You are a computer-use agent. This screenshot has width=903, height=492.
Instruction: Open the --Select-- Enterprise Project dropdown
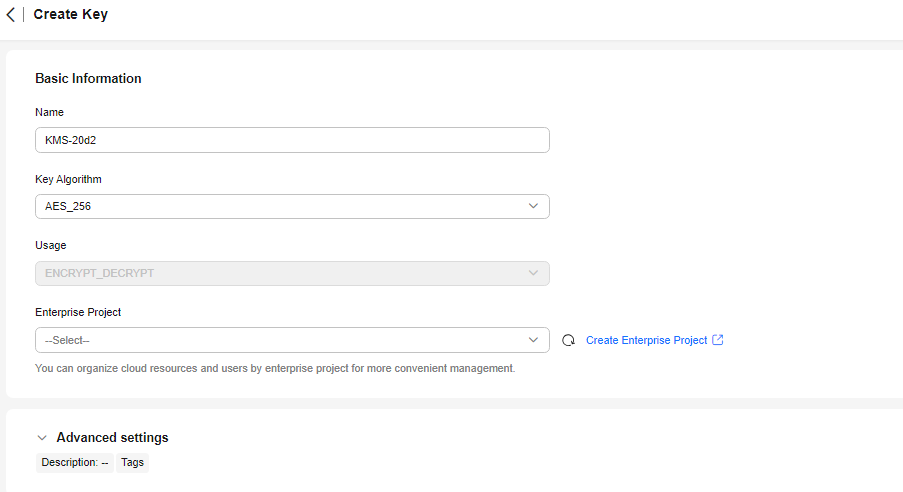(x=292, y=340)
